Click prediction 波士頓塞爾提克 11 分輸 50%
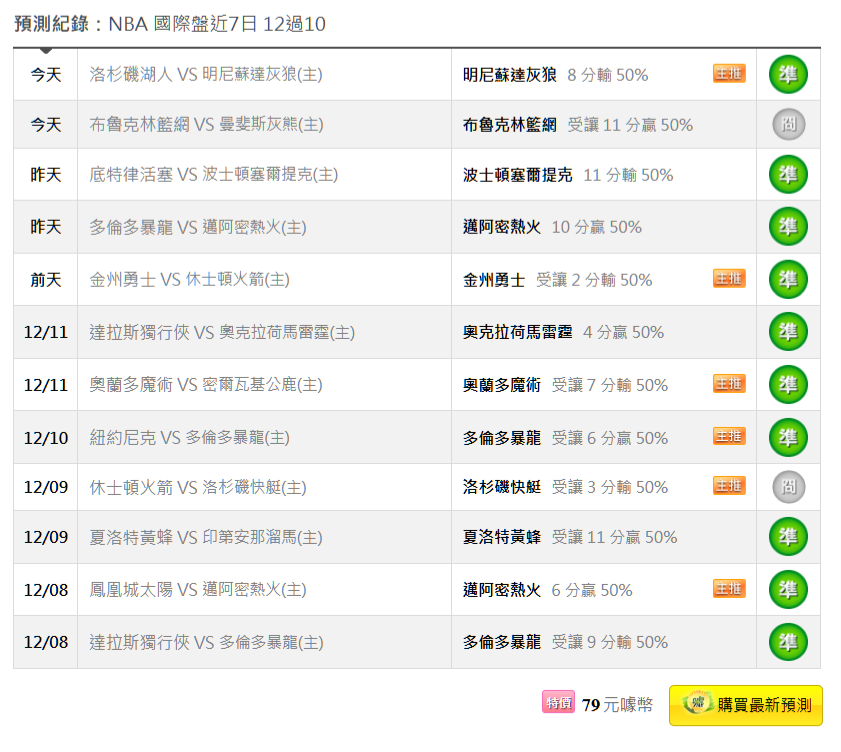Screen dimensions: 841x752 [x=568, y=175]
